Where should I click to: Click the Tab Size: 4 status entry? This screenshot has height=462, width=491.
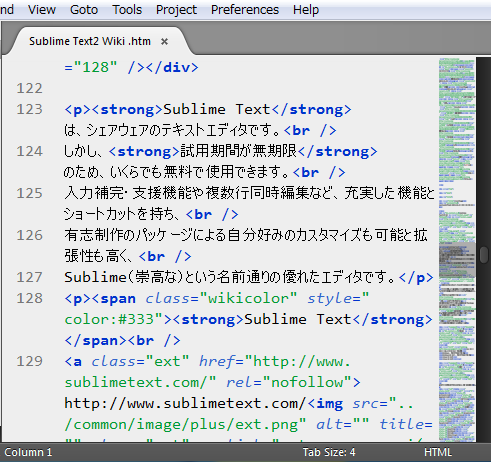(x=329, y=452)
